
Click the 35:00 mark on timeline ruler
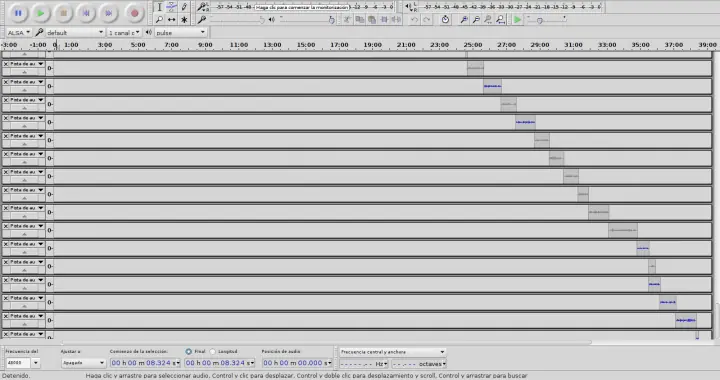point(640,45)
